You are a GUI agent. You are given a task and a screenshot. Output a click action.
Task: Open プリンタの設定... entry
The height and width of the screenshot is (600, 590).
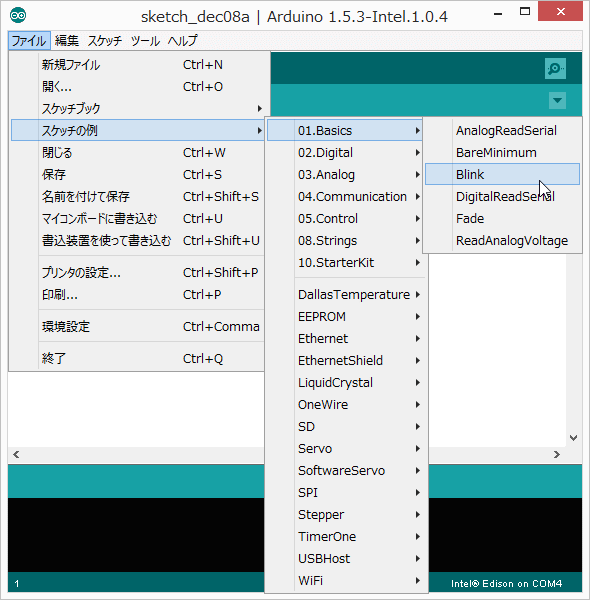click(x=138, y=273)
